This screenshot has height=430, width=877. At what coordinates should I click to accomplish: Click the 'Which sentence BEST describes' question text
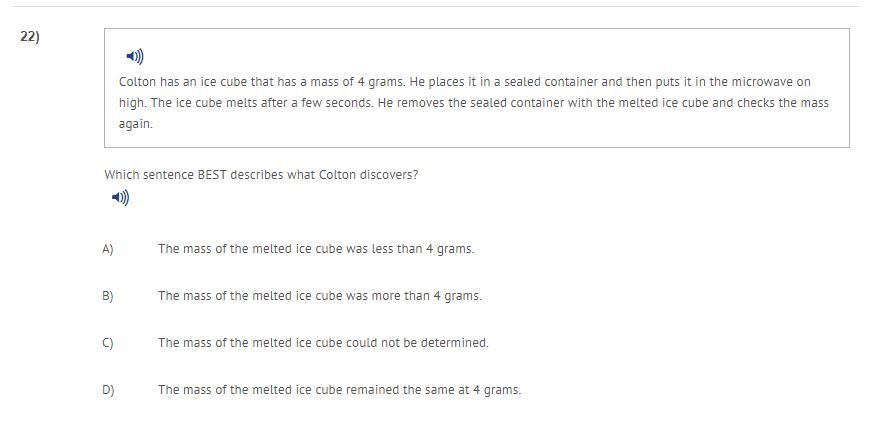click(261, 175)
